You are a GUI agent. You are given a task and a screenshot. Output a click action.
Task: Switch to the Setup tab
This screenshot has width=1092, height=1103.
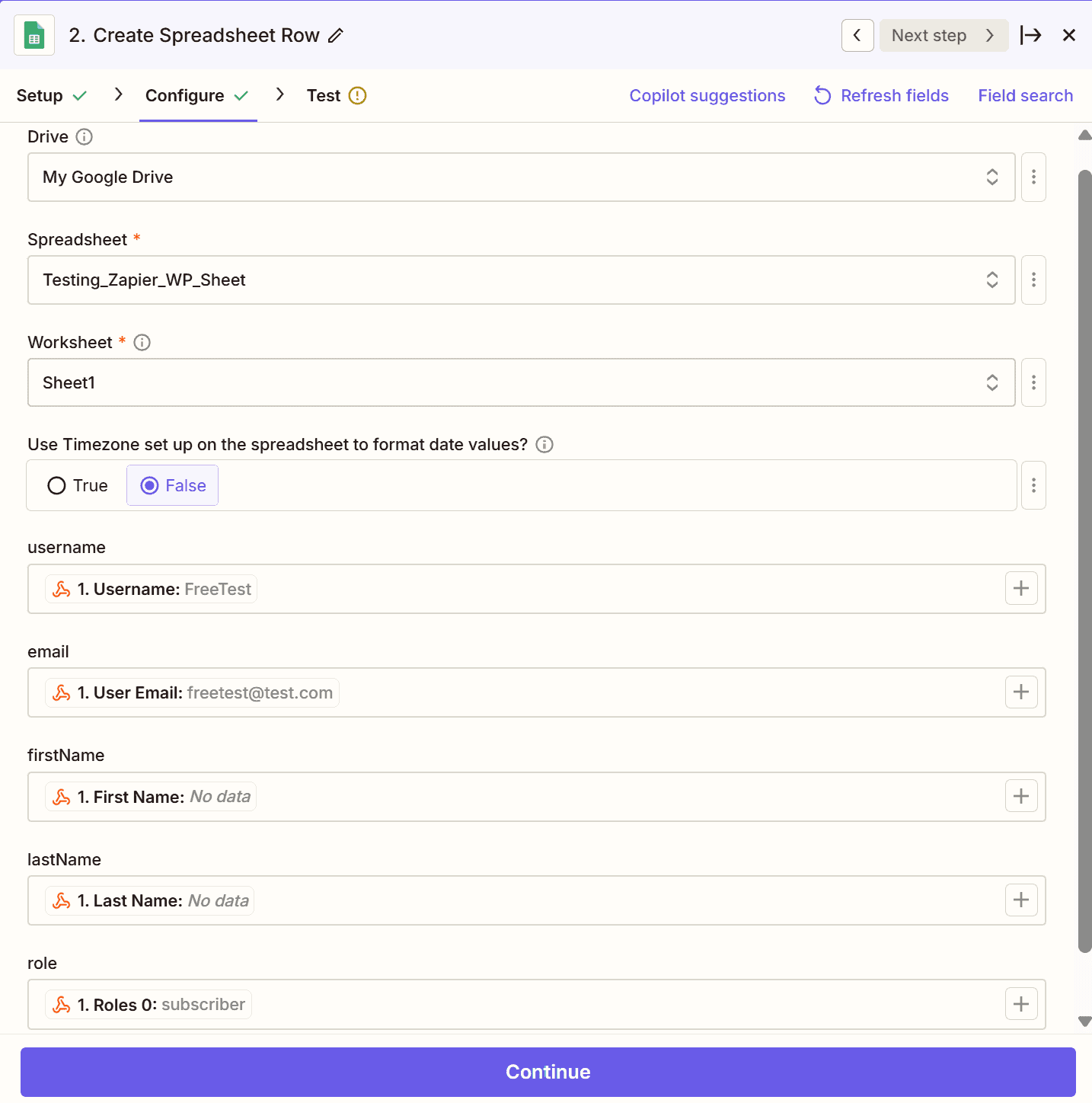click(x=52, y=95)
